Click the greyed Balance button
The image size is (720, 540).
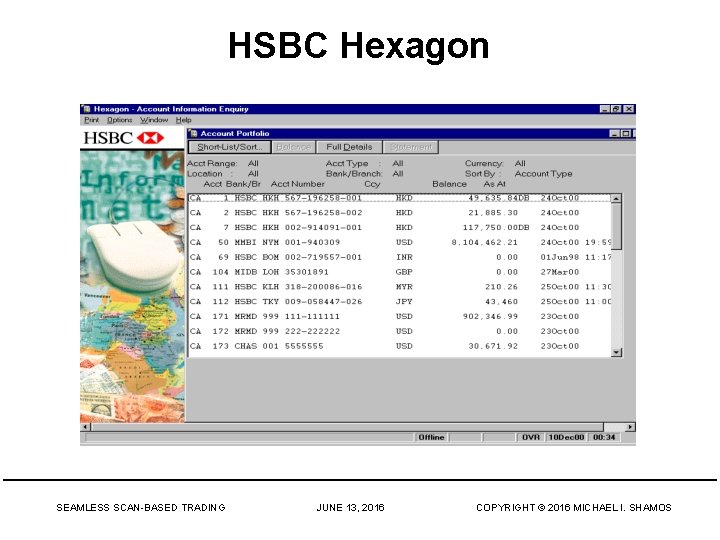point(294,147)
